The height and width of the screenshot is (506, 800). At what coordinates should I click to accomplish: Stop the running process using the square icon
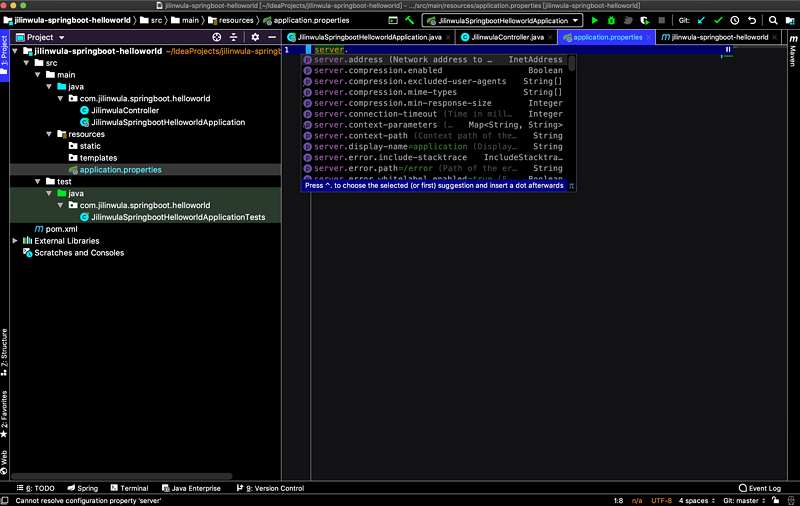pyautogui.click(x=662, y=20)
